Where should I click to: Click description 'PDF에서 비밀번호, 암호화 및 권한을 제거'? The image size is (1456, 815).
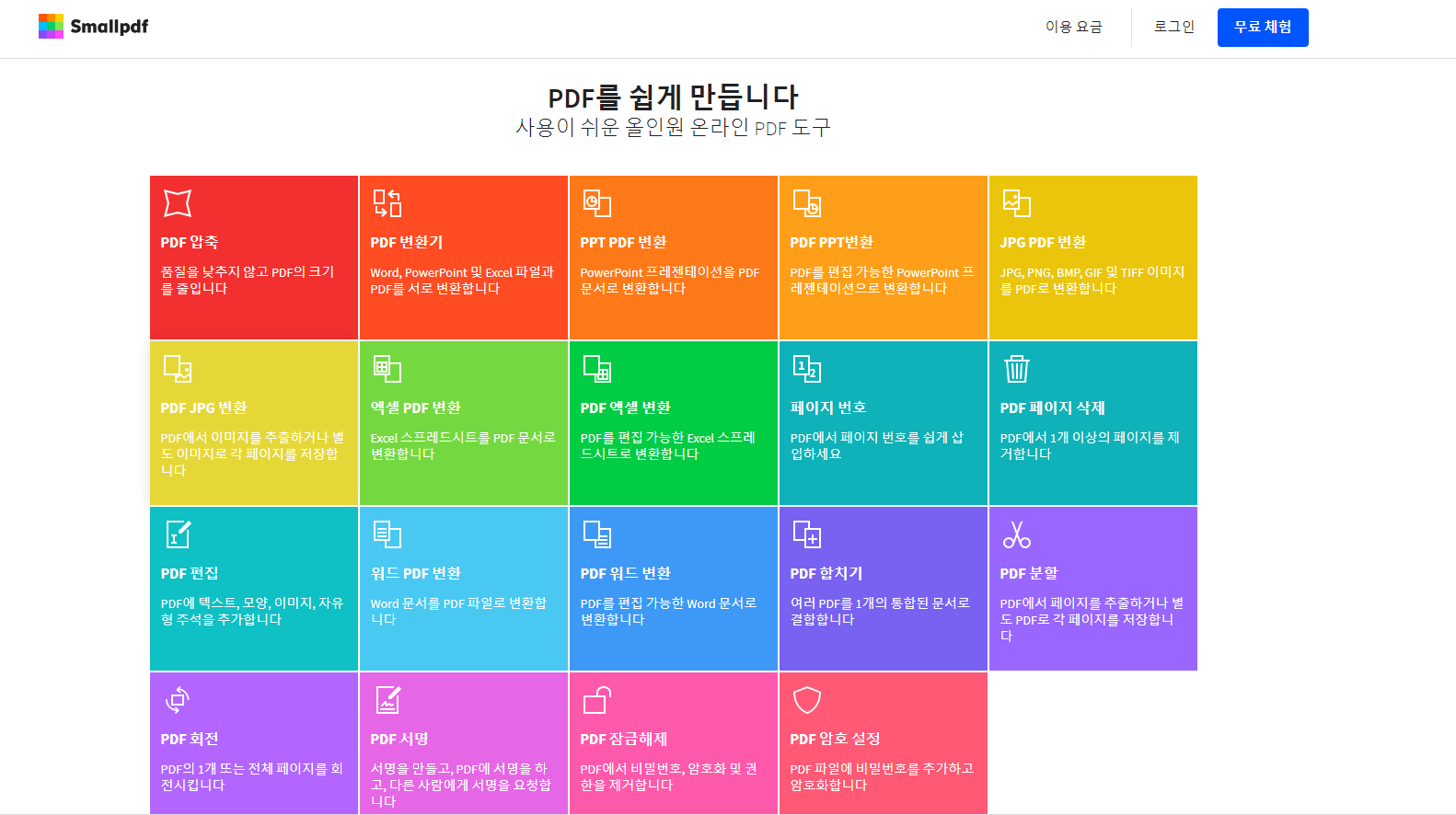click(669, 777)
